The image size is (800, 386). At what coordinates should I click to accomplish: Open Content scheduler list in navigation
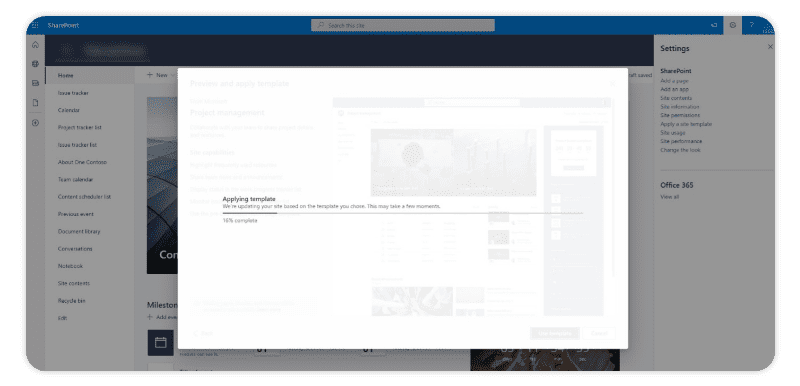[x=84, y=197]
